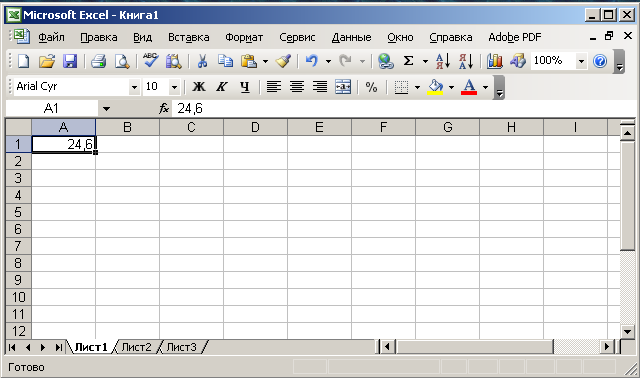Screen dimensions: 640x378
Task: Click the greyed-out Redo arrow
Action: coord(345,61)
